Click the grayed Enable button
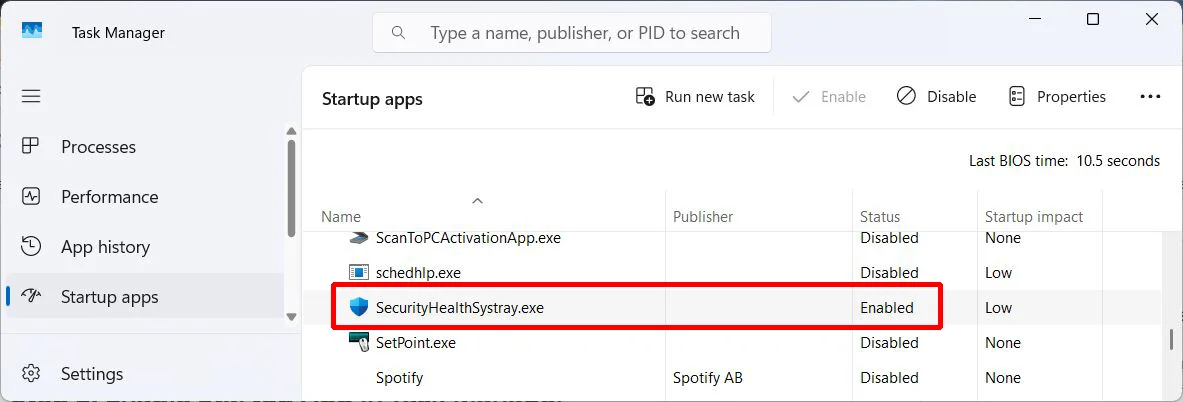1183x402 pixels. (829, 97)
